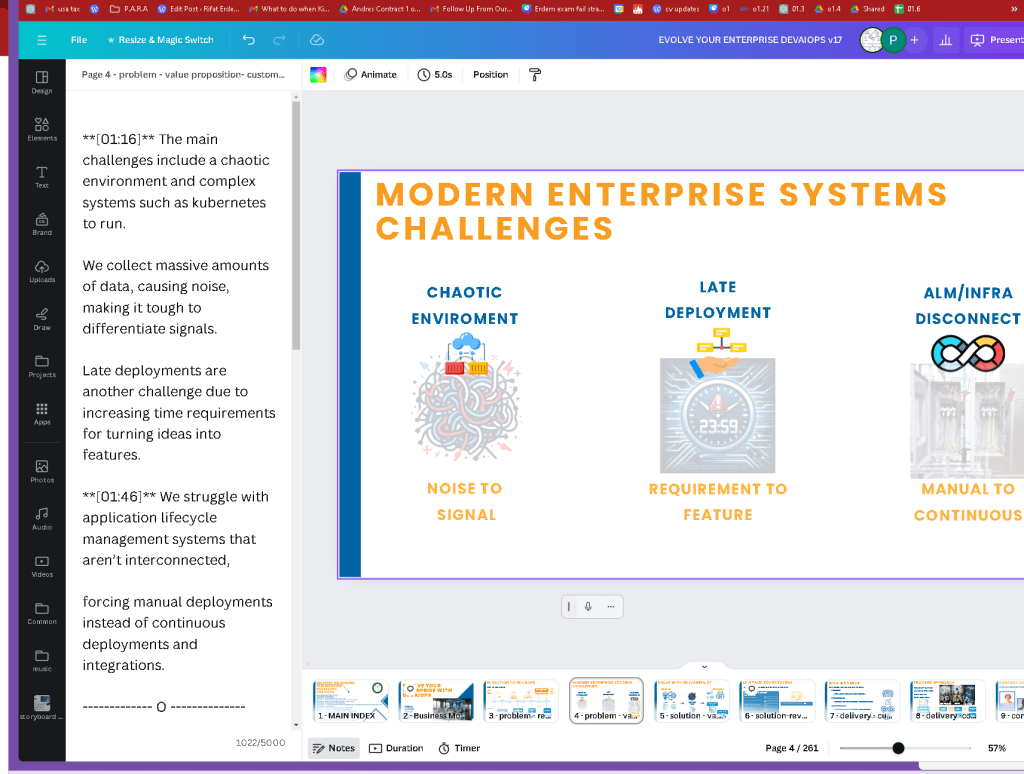Open the hamburger main menu
1024x774 pixels.
[42, 40]
